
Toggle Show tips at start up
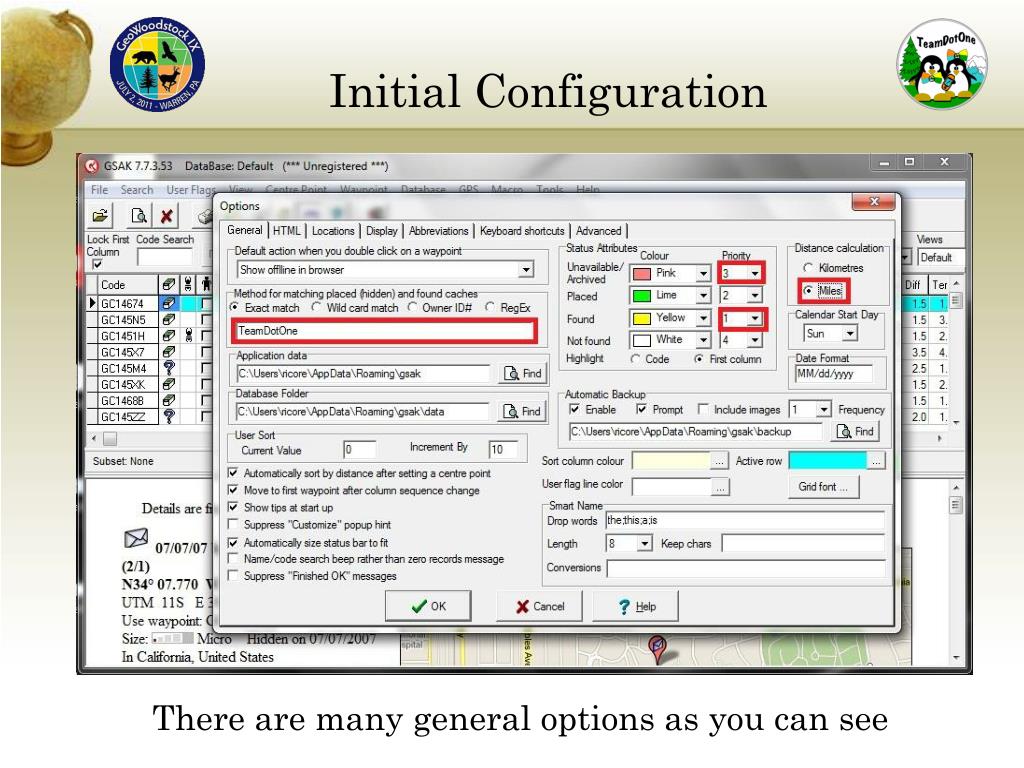click(233, 507)
